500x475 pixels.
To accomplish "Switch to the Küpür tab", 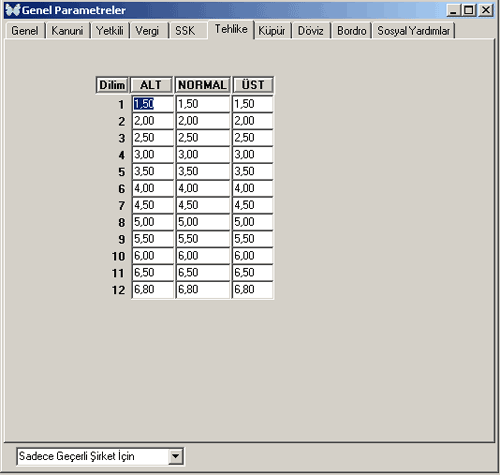I will tap(272, 31).
